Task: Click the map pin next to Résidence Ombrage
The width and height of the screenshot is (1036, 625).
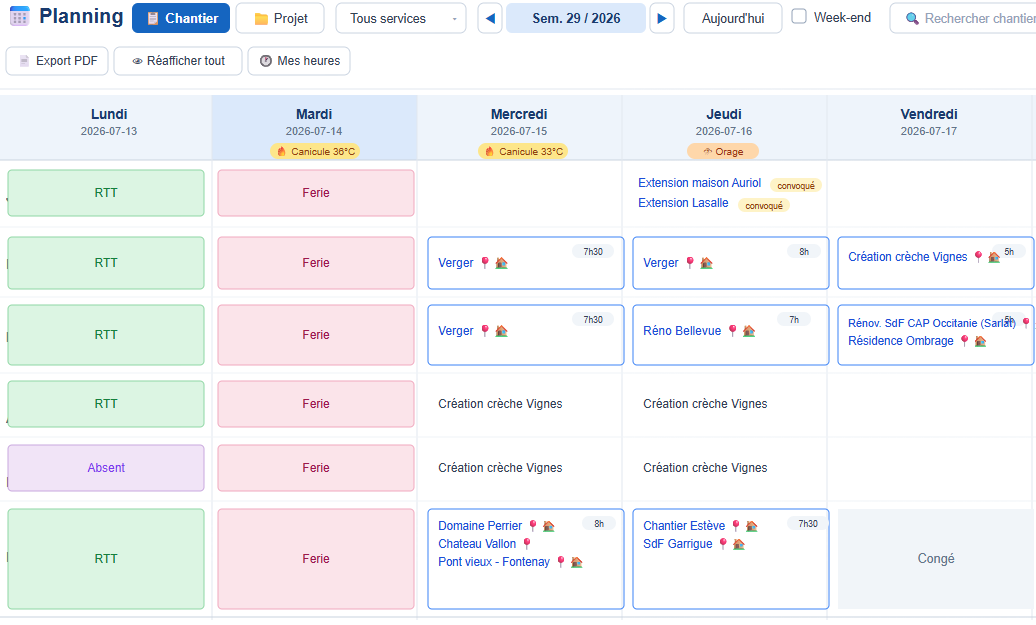Action: (964, 340)
